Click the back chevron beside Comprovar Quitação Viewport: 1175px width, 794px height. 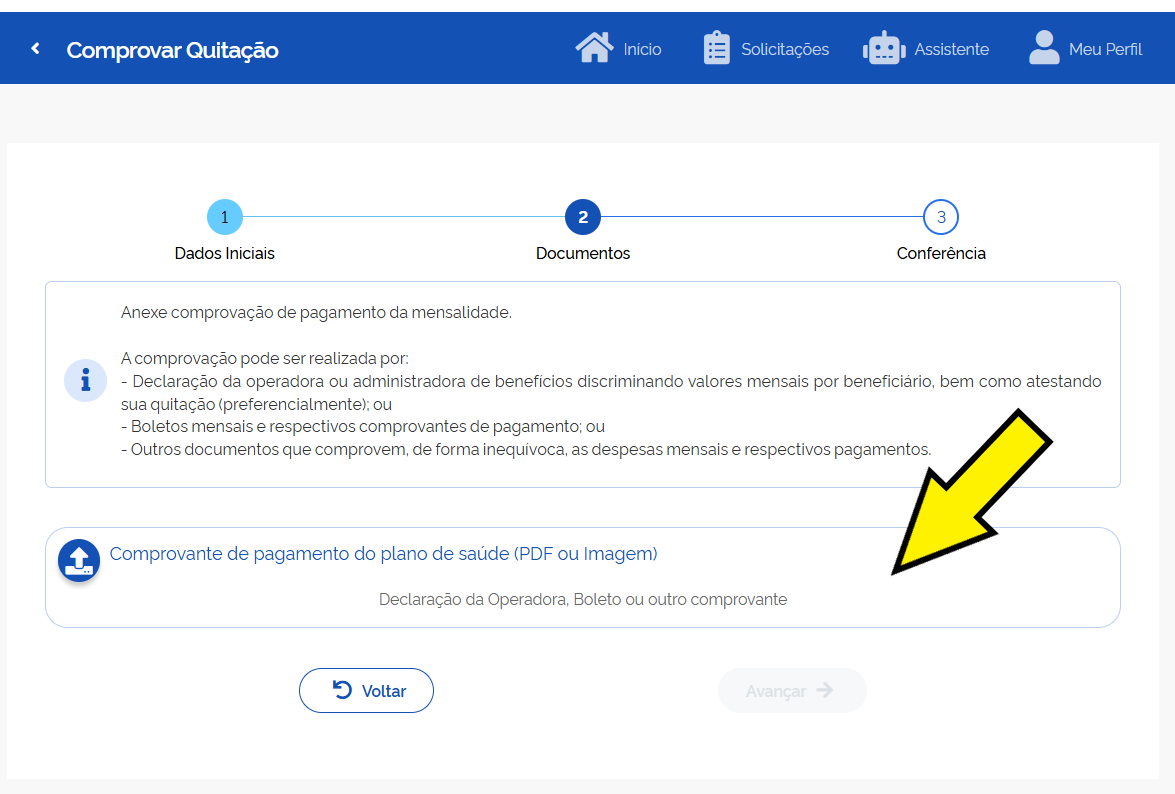pyautogui.click(x=36, y=48)
